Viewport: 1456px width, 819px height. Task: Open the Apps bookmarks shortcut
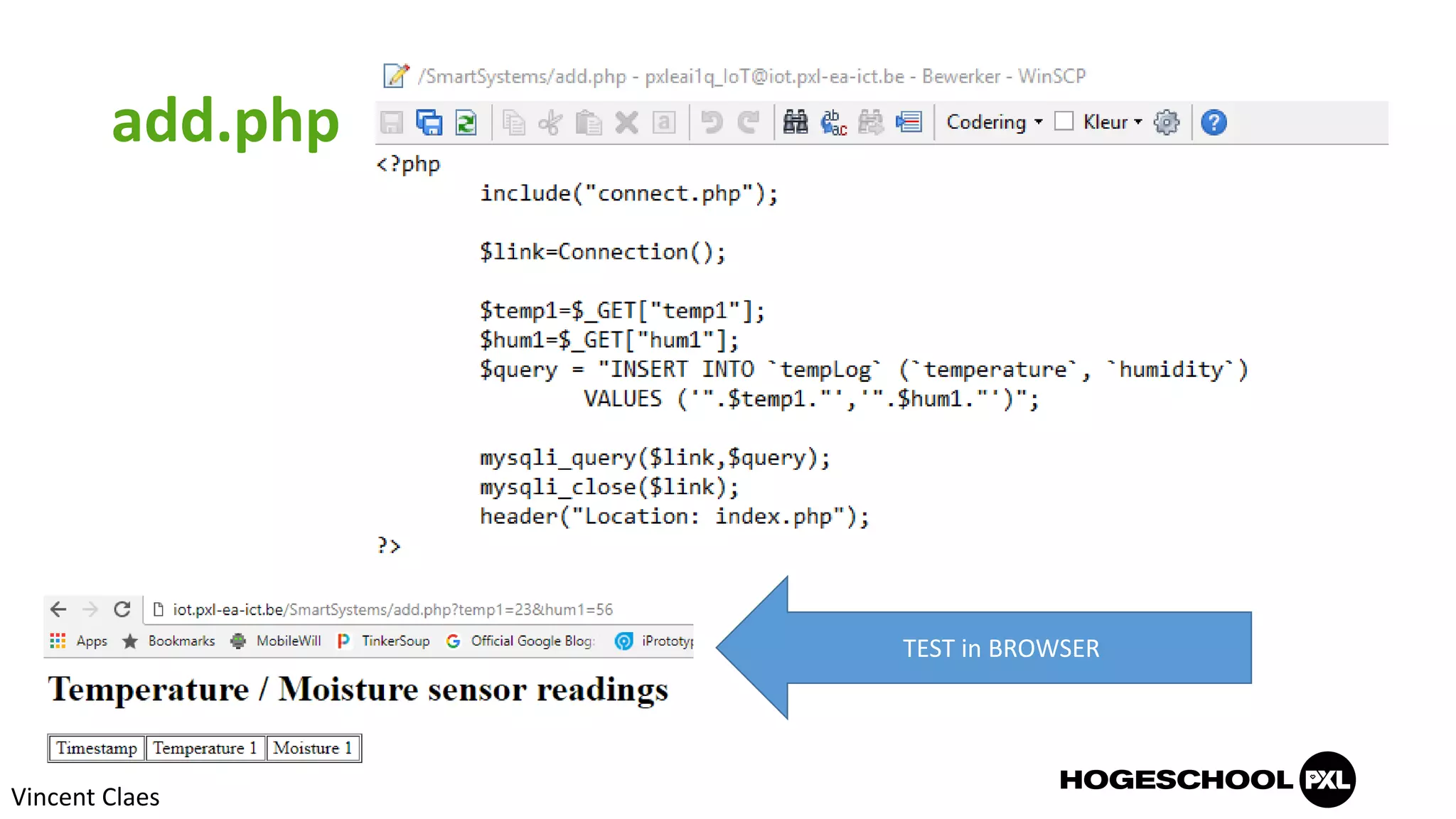coord(79,641)
